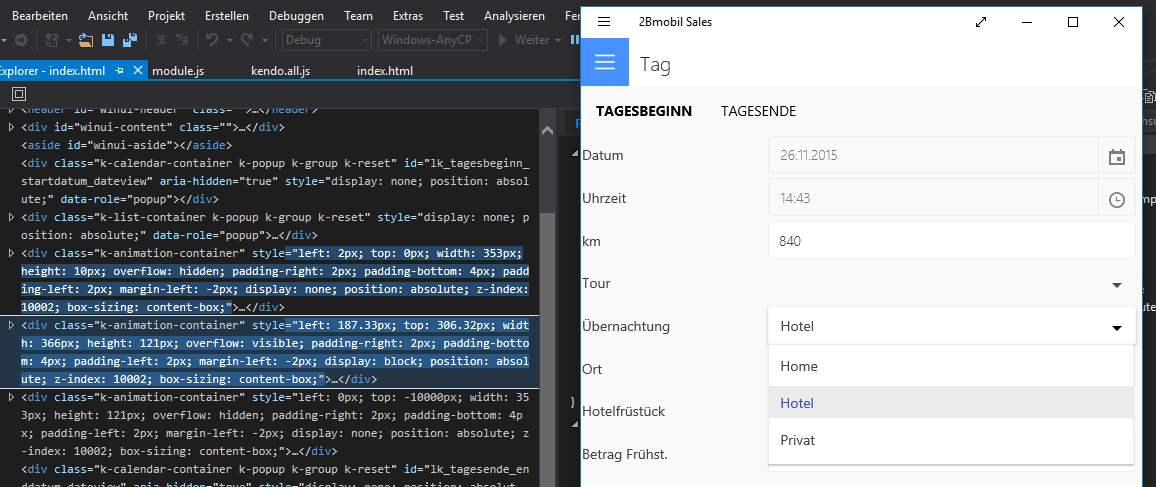Switch to the TAGESENDE tab

tap(758, 111)
